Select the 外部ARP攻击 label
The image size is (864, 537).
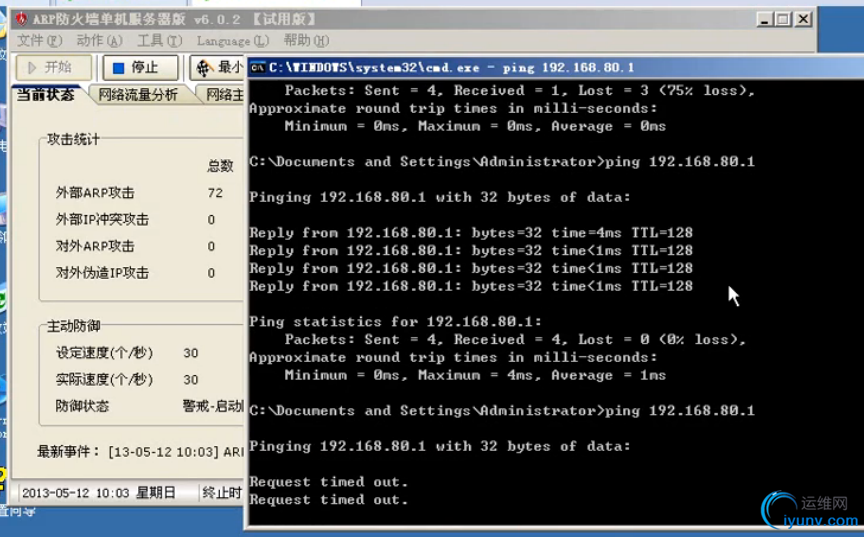pos(95,193)
